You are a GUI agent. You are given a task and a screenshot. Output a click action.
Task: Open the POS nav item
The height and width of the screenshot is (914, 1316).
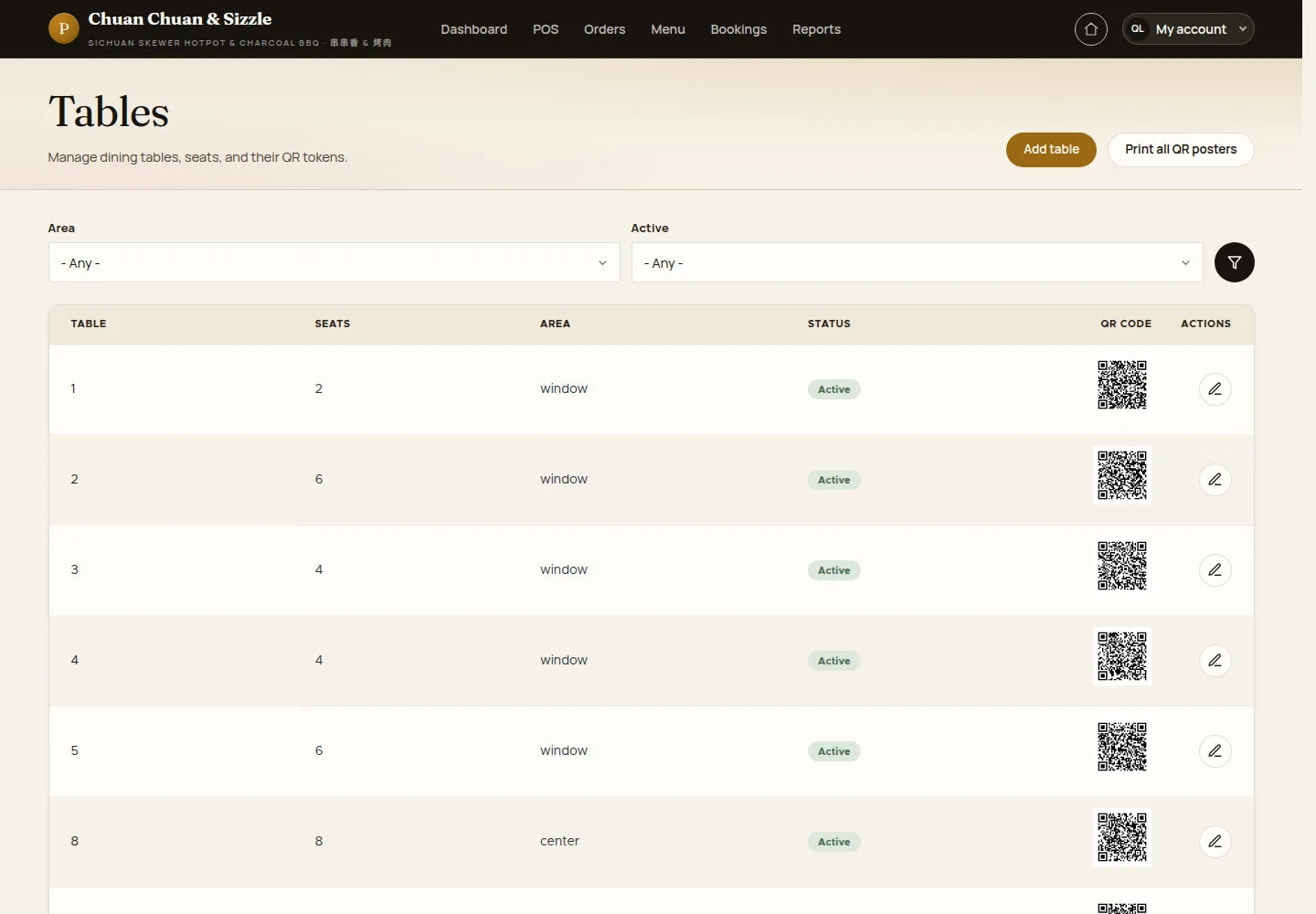point(546,29)
